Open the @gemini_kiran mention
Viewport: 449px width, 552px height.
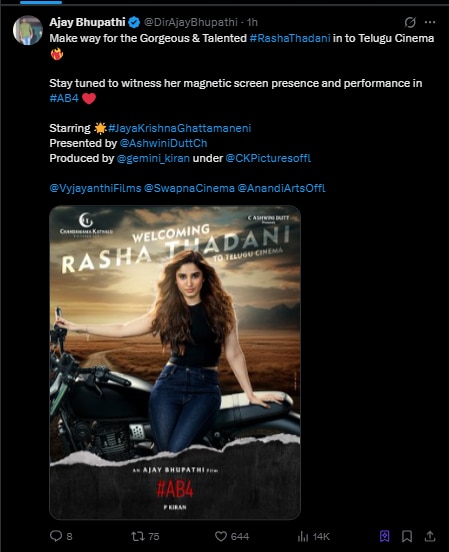153,158
